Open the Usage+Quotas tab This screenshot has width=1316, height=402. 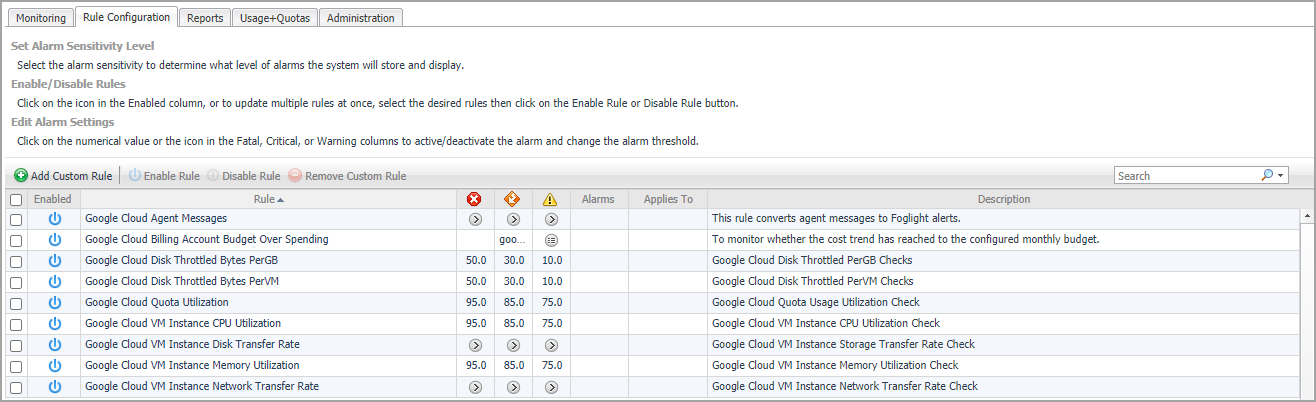point(275,18)
